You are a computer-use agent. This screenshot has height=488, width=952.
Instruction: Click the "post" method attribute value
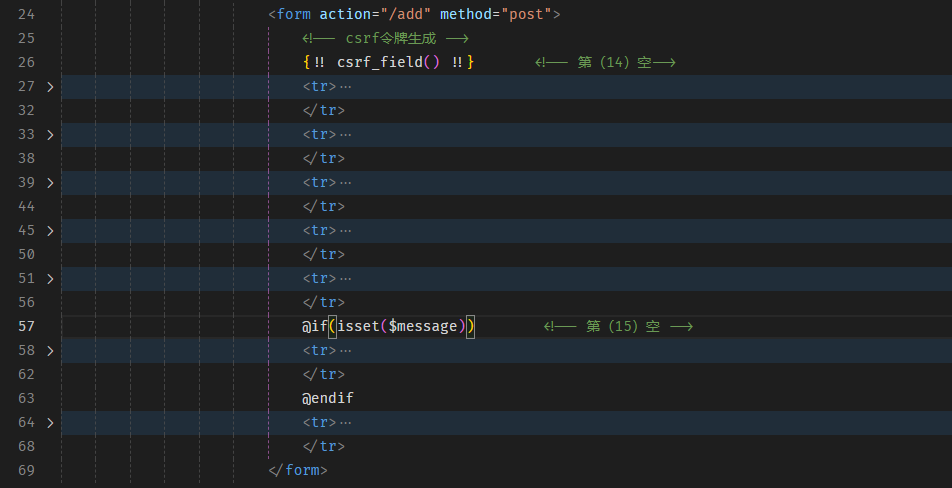[526, 14]
